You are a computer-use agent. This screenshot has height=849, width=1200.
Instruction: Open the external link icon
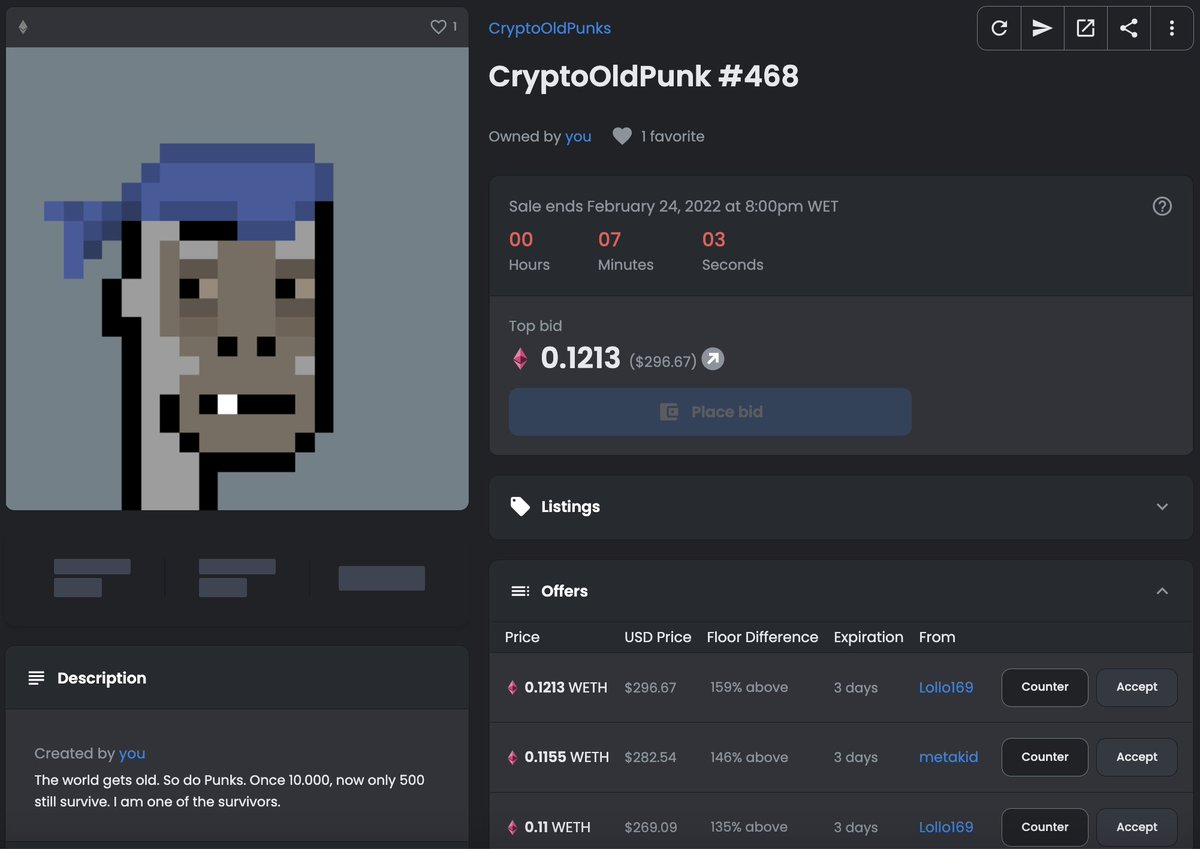1085,28
